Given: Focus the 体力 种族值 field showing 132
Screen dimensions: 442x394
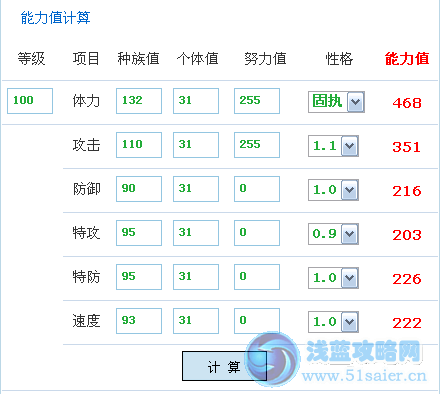Looking at the screenshot, I should coord(139,101).
